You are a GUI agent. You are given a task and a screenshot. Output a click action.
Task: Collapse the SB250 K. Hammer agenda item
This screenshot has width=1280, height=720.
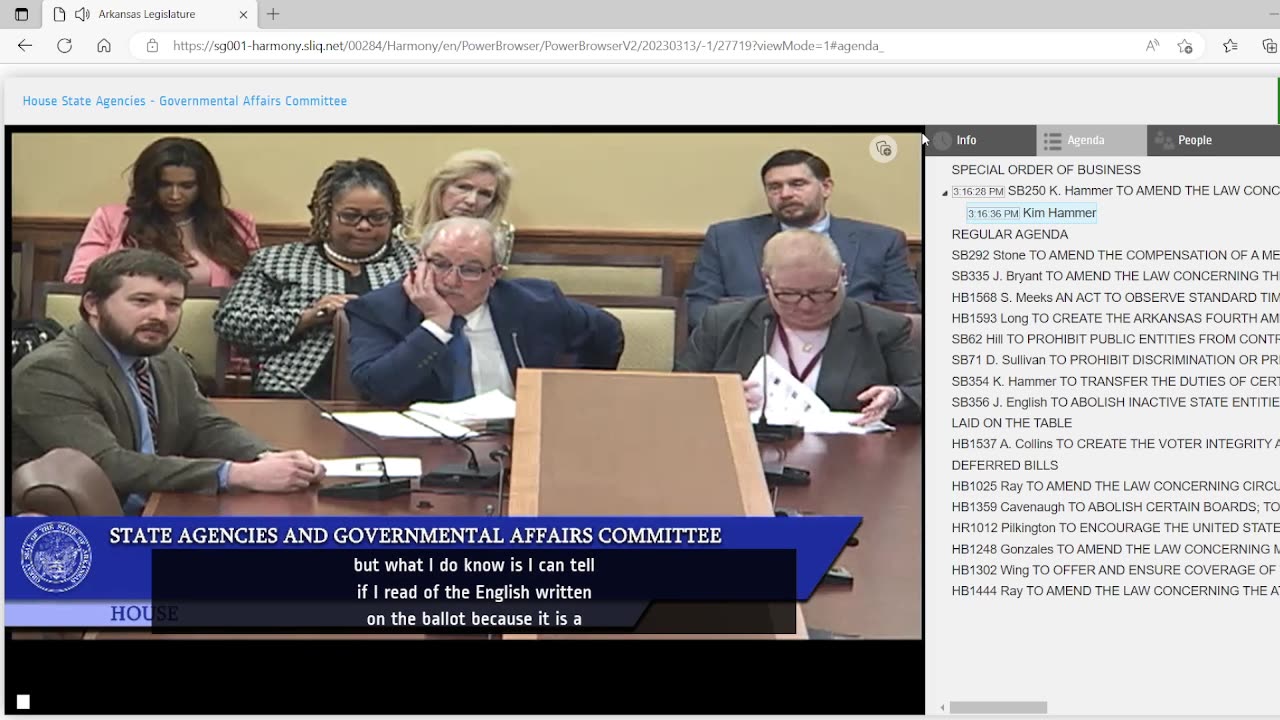[x=945, y=192]
